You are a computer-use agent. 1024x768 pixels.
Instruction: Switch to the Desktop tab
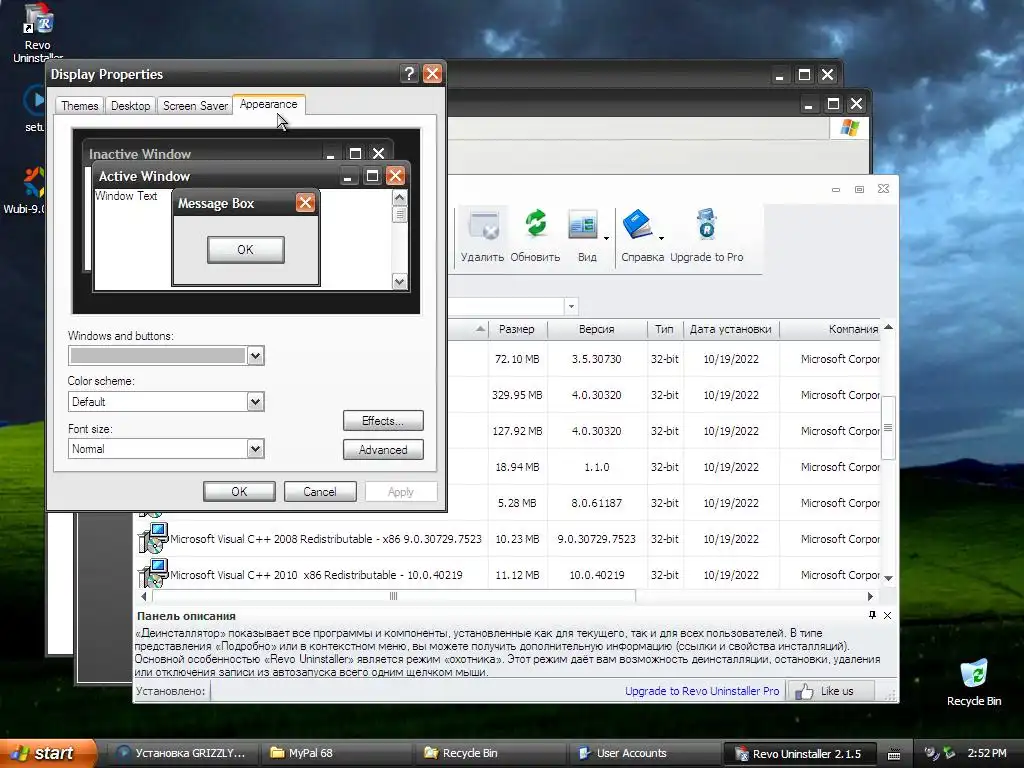click(131, 106)
